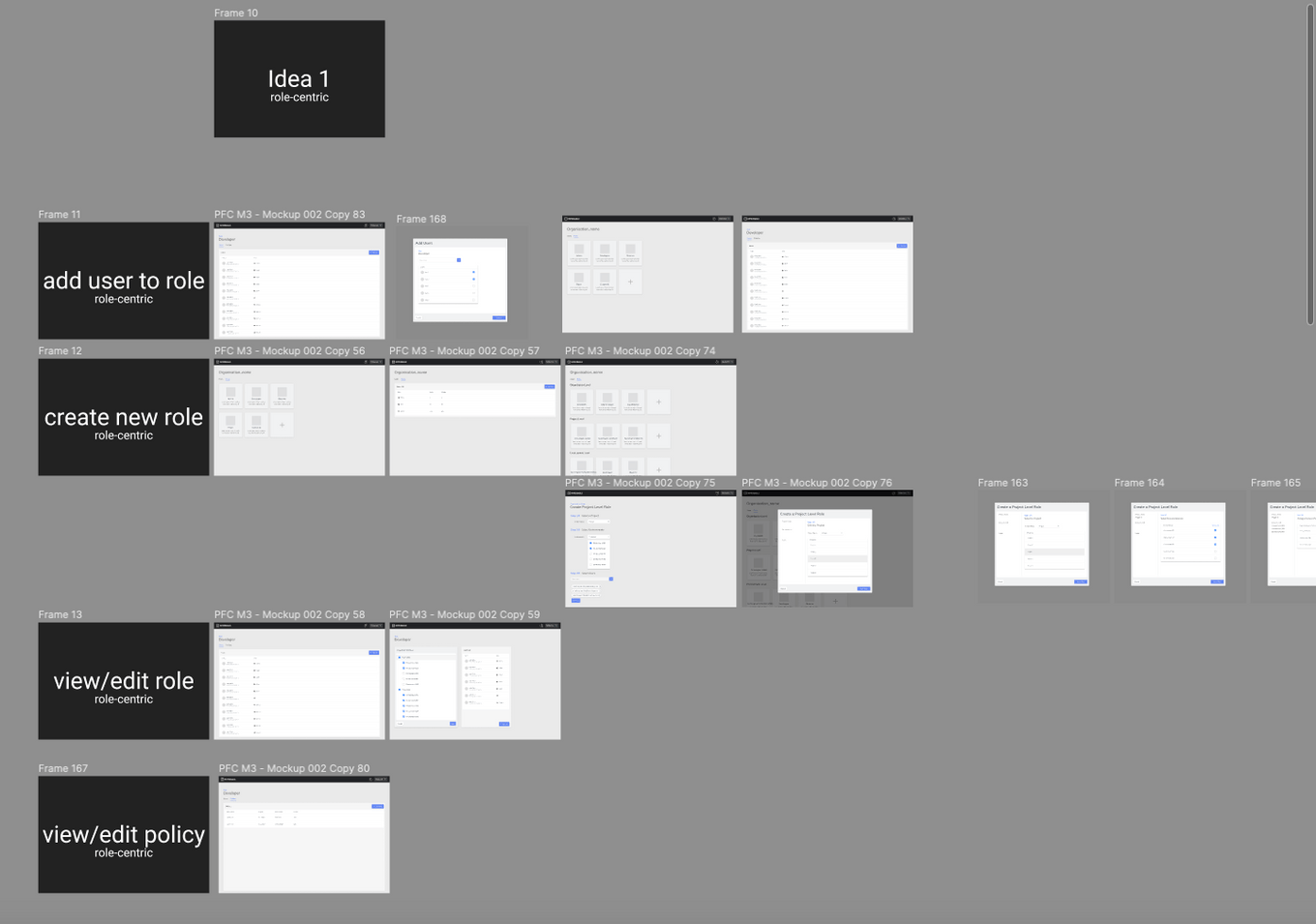Select the unlabeled Organization_name cards frame next to Frame 168
The image size is (1316, 924).
tap(647, 274)
